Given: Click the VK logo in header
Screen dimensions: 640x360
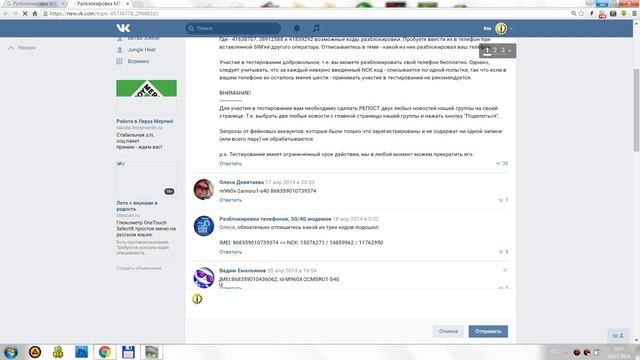Looking at the screenshot, I should point(123,28).
